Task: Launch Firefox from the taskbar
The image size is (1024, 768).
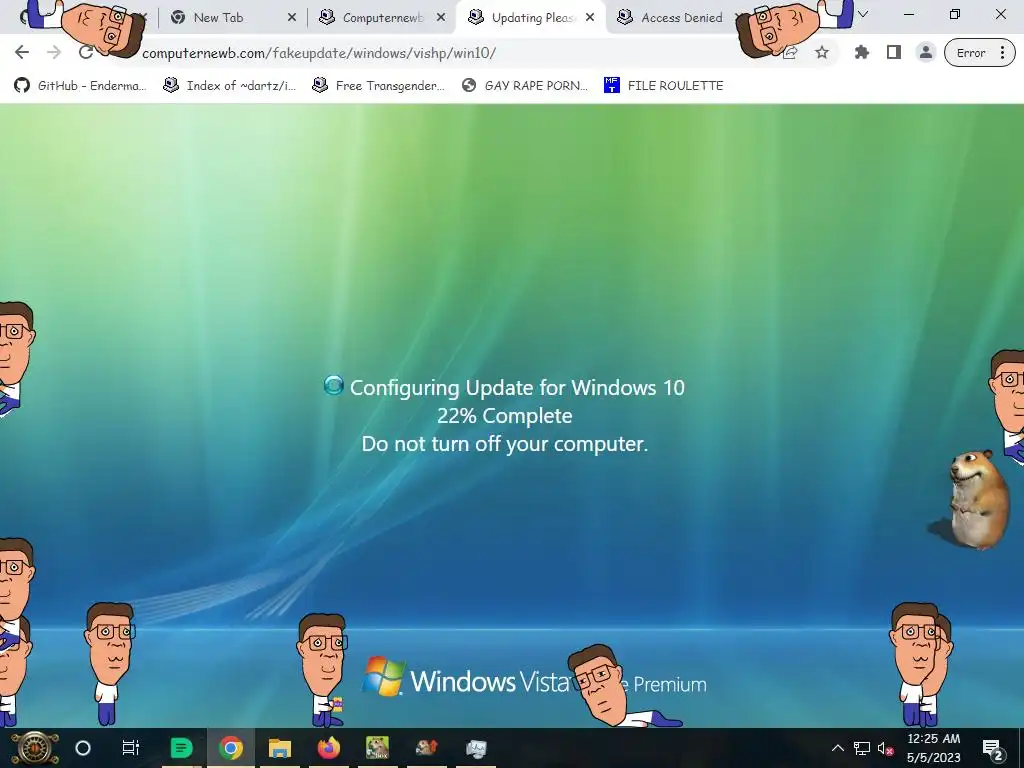Action: [x=328, y=748]
